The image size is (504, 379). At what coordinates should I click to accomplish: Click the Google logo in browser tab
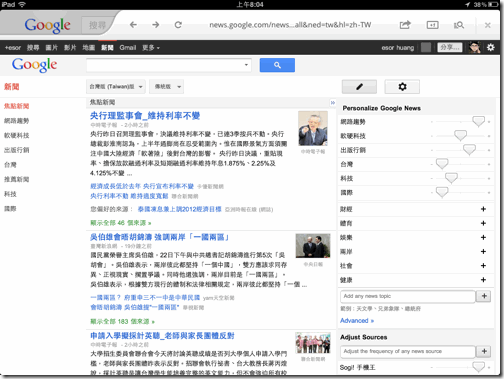[x=47, y=25]
